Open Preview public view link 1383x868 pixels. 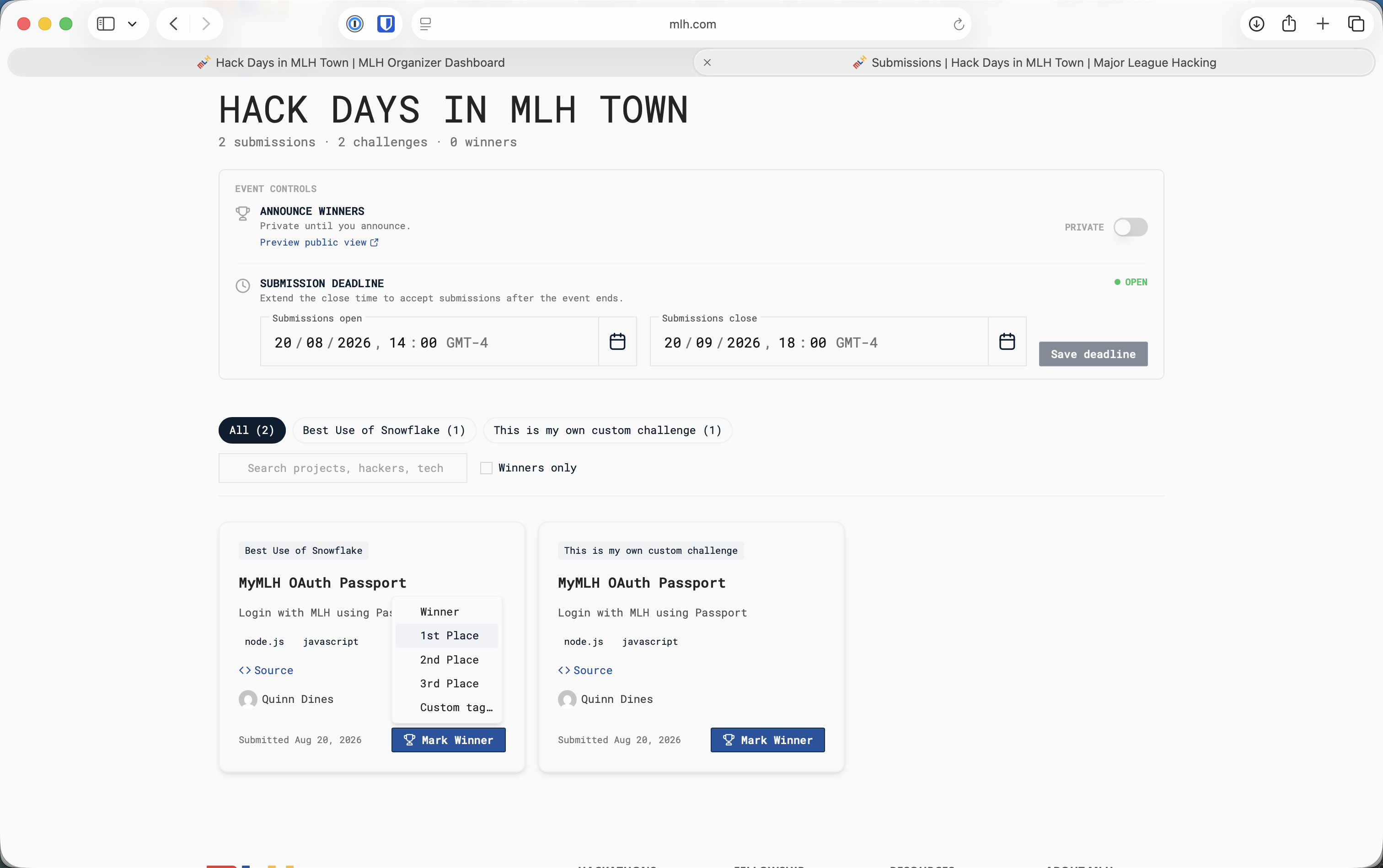tap(319, 242)
